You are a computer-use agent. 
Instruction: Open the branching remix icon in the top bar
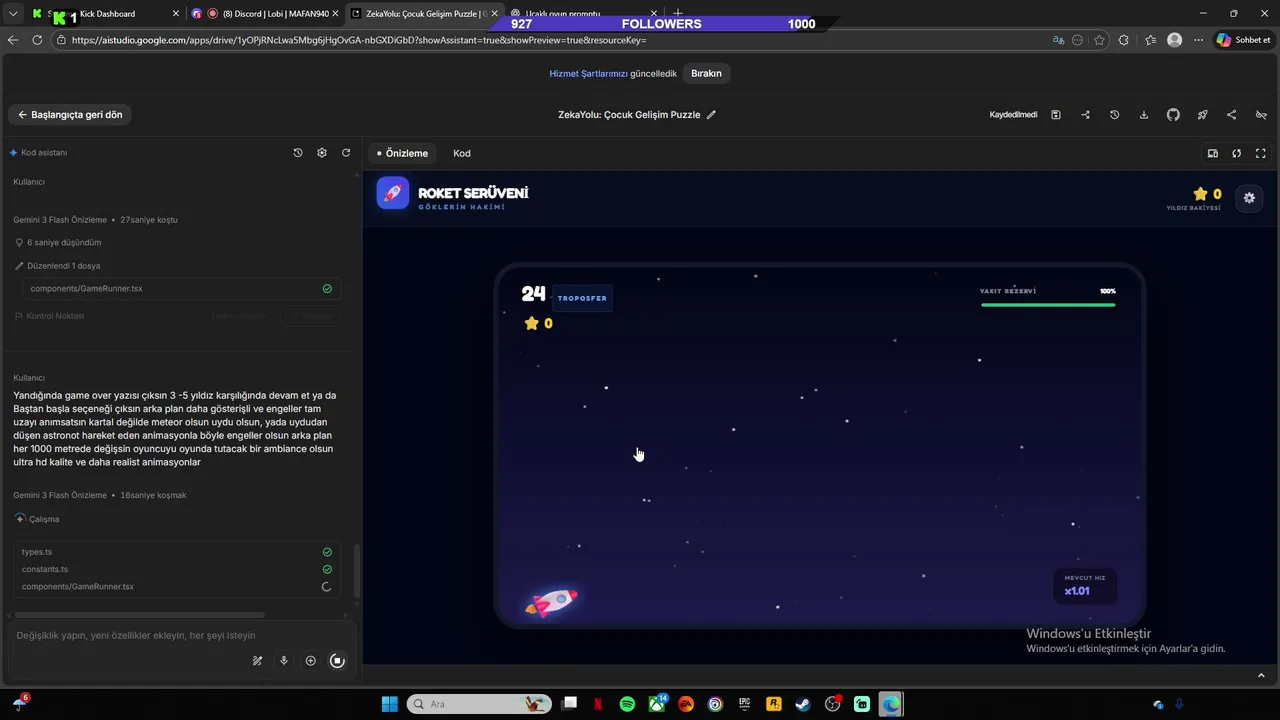(x=1085, y=115)
